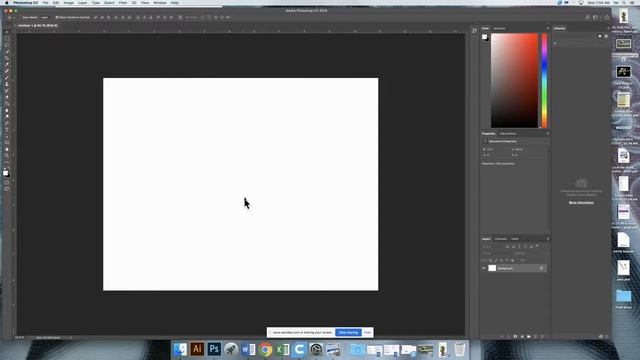Select the Gradient tool
Viewport: 640px width, 360px height.
[7, 104]
